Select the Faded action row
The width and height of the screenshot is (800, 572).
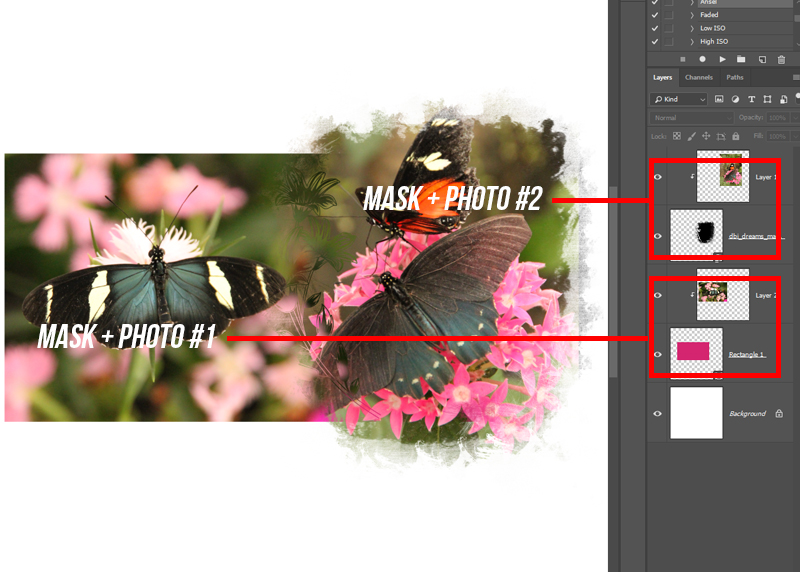[x=745, y=15]
